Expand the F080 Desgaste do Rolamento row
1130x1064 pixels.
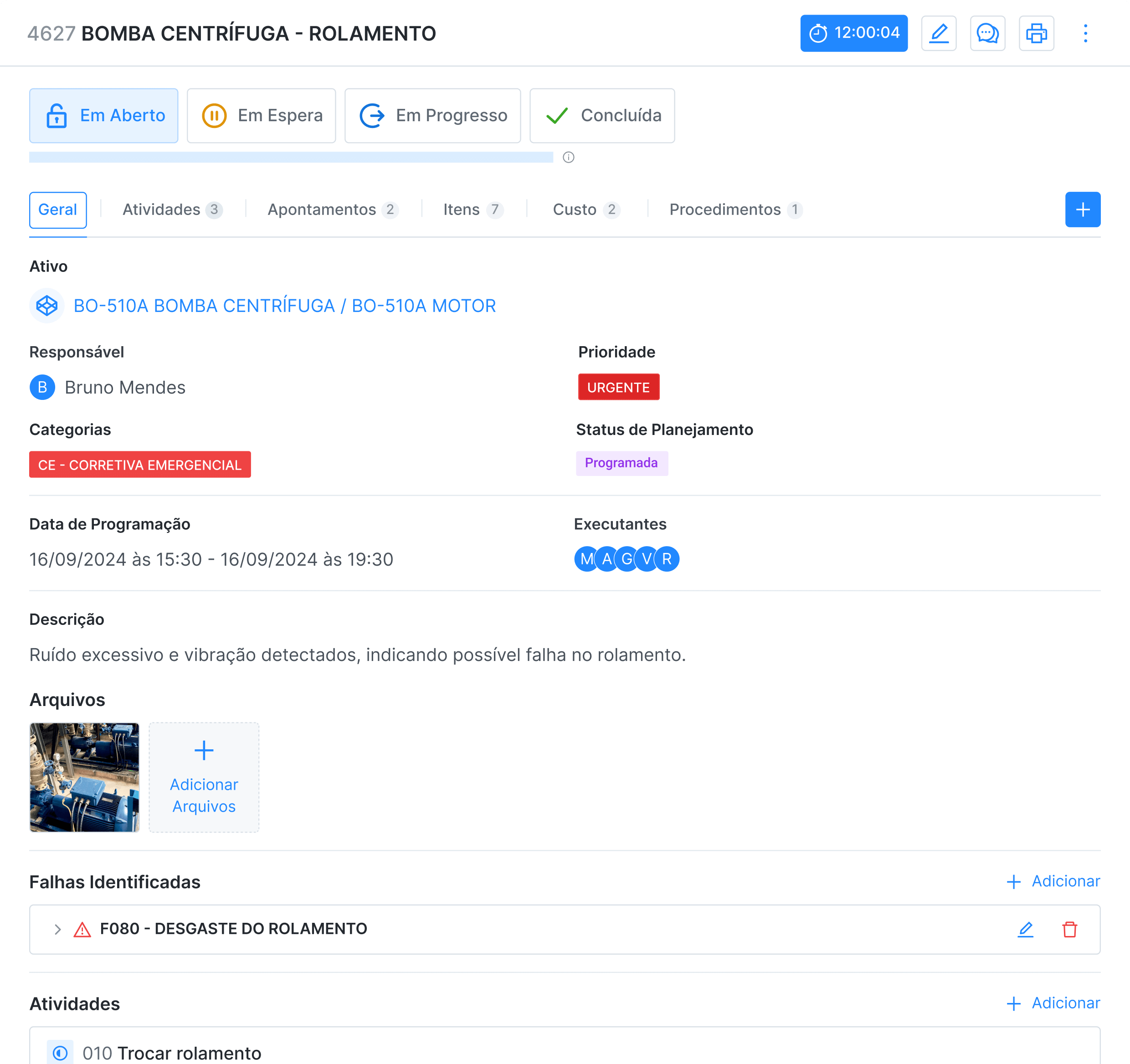coord(57,929)
